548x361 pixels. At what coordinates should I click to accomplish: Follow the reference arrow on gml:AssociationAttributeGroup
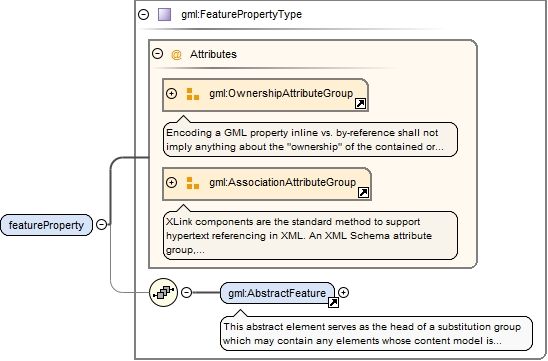(363, 193)
